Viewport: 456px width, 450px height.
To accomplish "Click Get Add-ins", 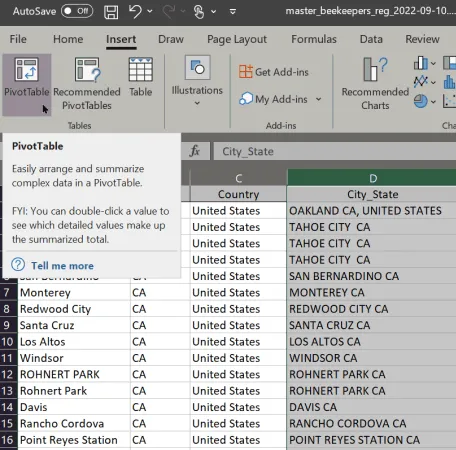I will point(274,72).
